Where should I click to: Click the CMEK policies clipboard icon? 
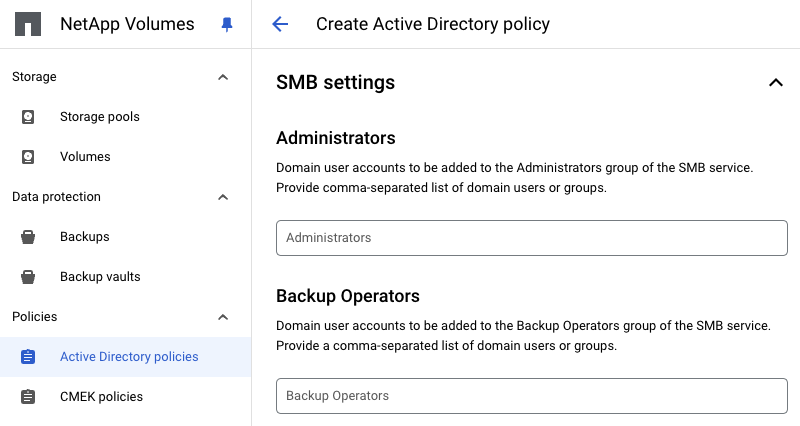(x=28, y=397)
